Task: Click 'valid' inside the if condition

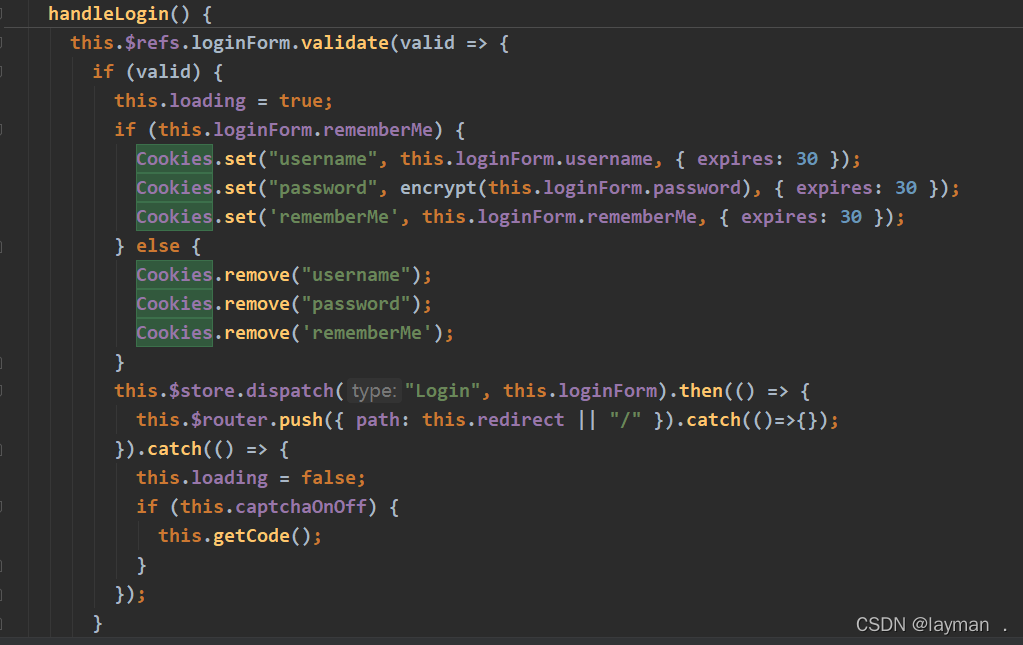Action: click(x=163, y=72)
